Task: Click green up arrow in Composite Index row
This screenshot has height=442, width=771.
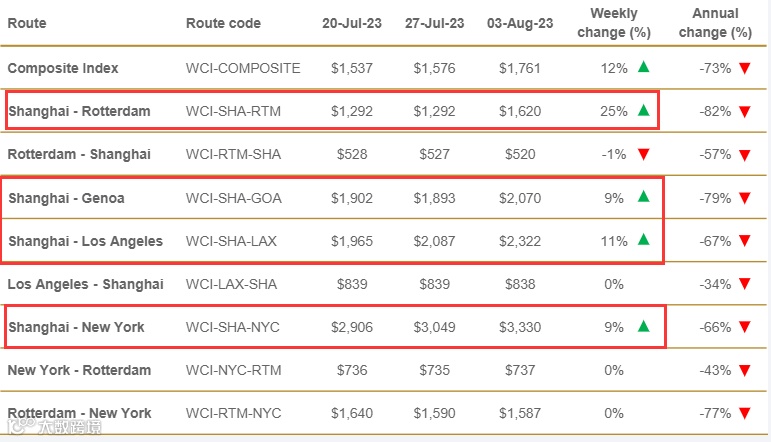Action: 643,67
